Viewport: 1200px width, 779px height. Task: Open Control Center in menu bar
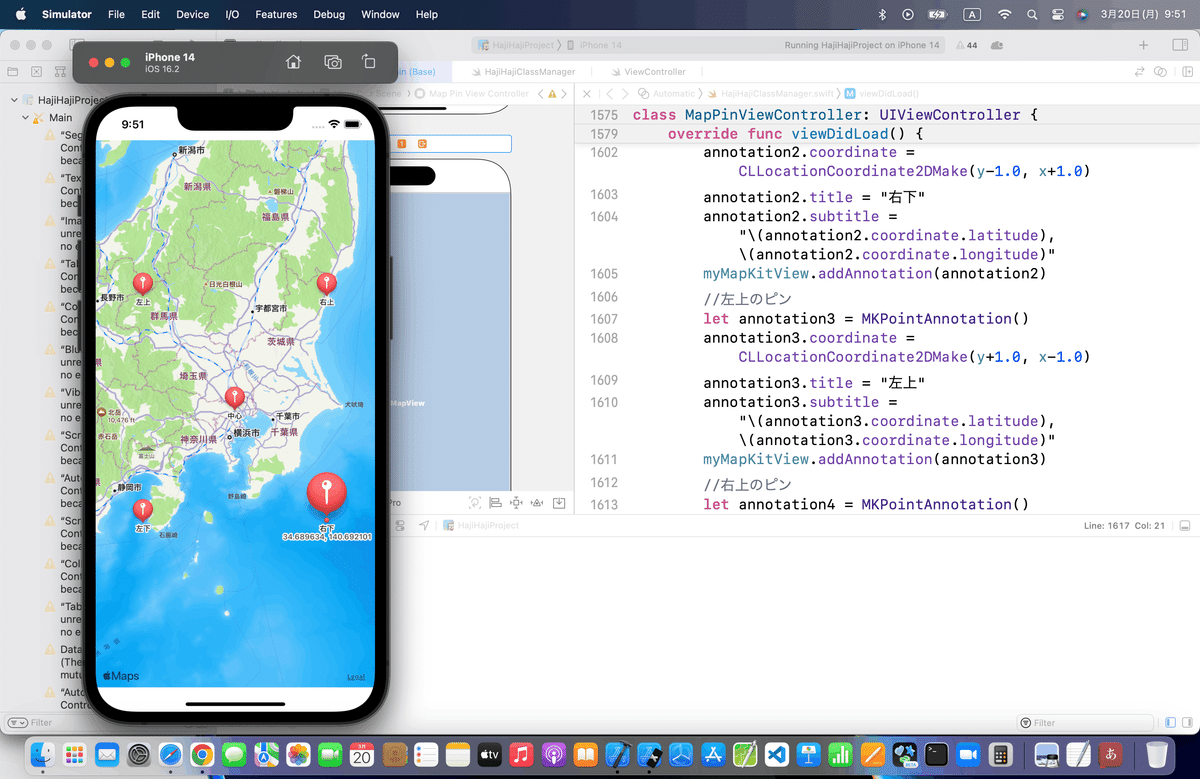1059,14
